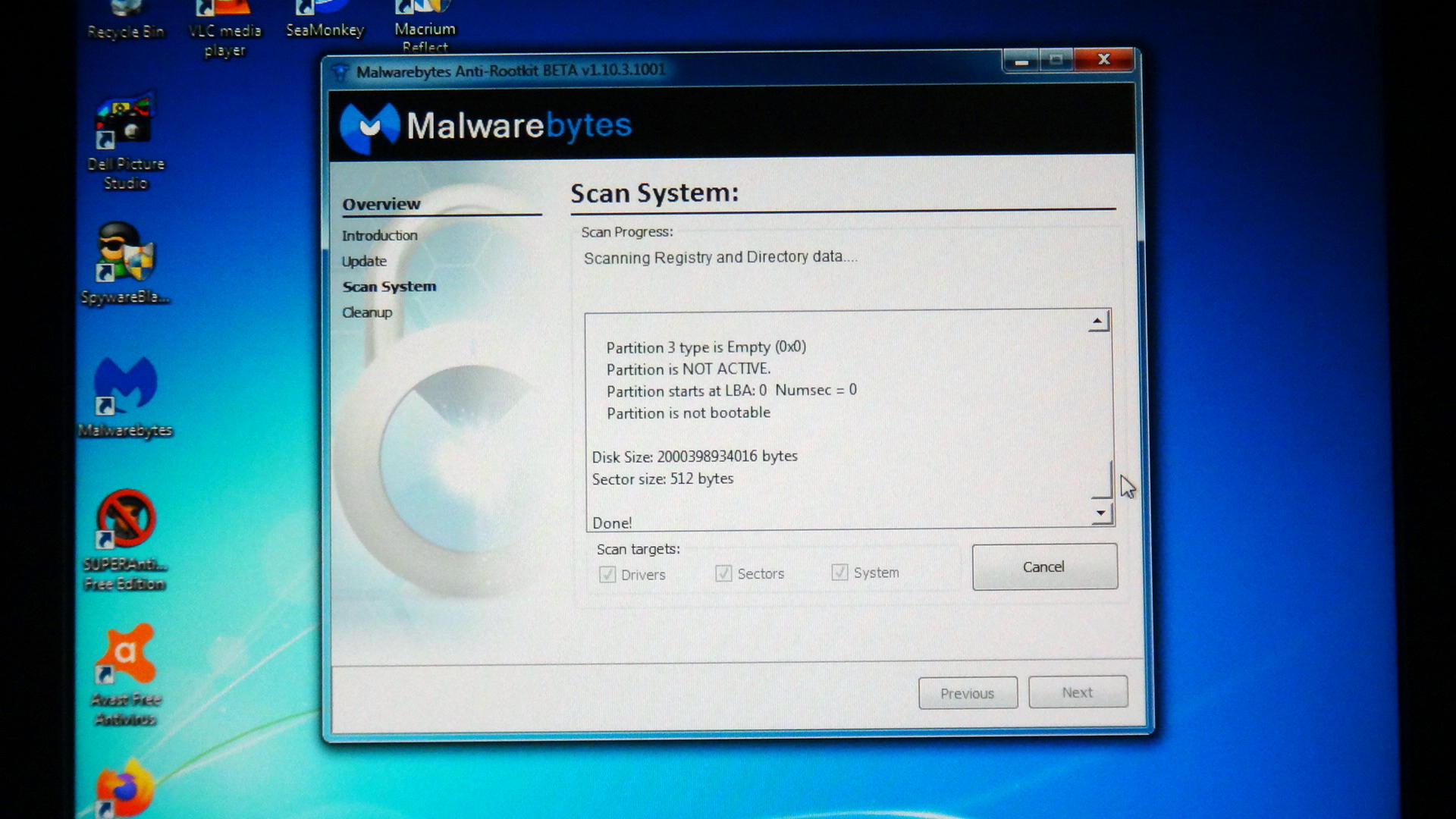Click the Next button
1456x819 pixels.
pyautogui.click(x=1078, y=692)
